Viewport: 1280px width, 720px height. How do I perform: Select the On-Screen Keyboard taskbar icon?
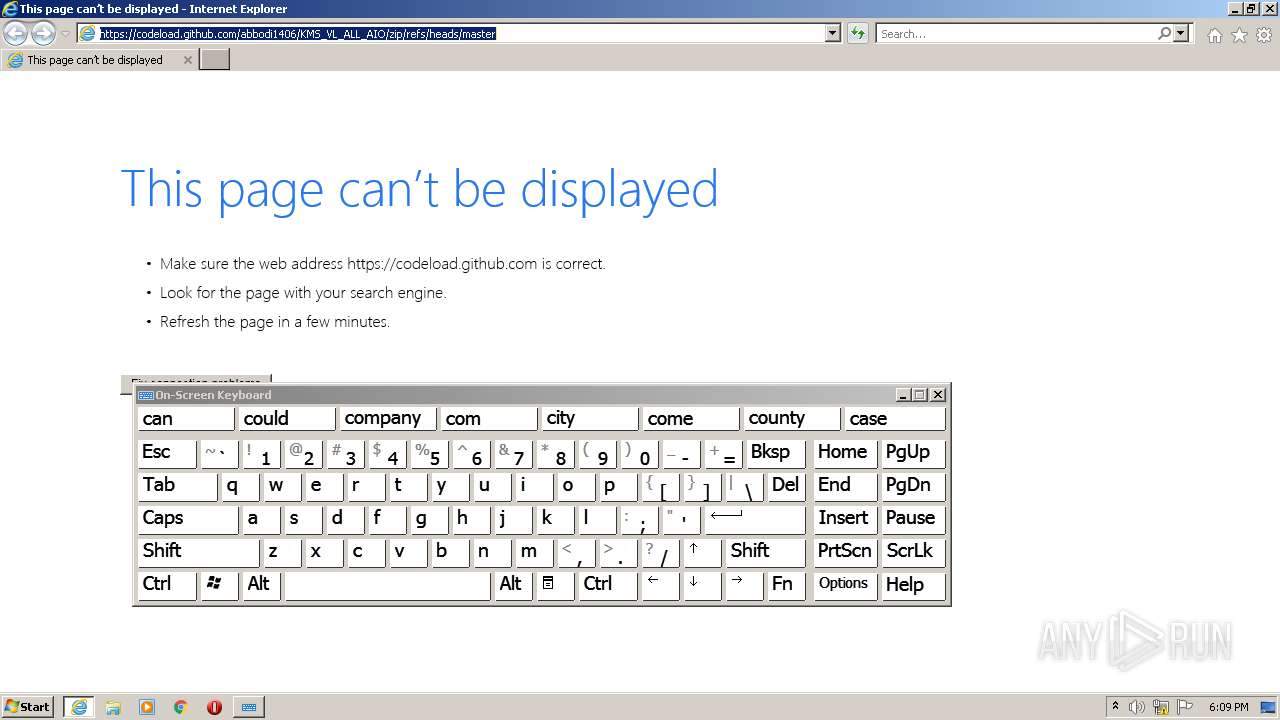(249, 707)
